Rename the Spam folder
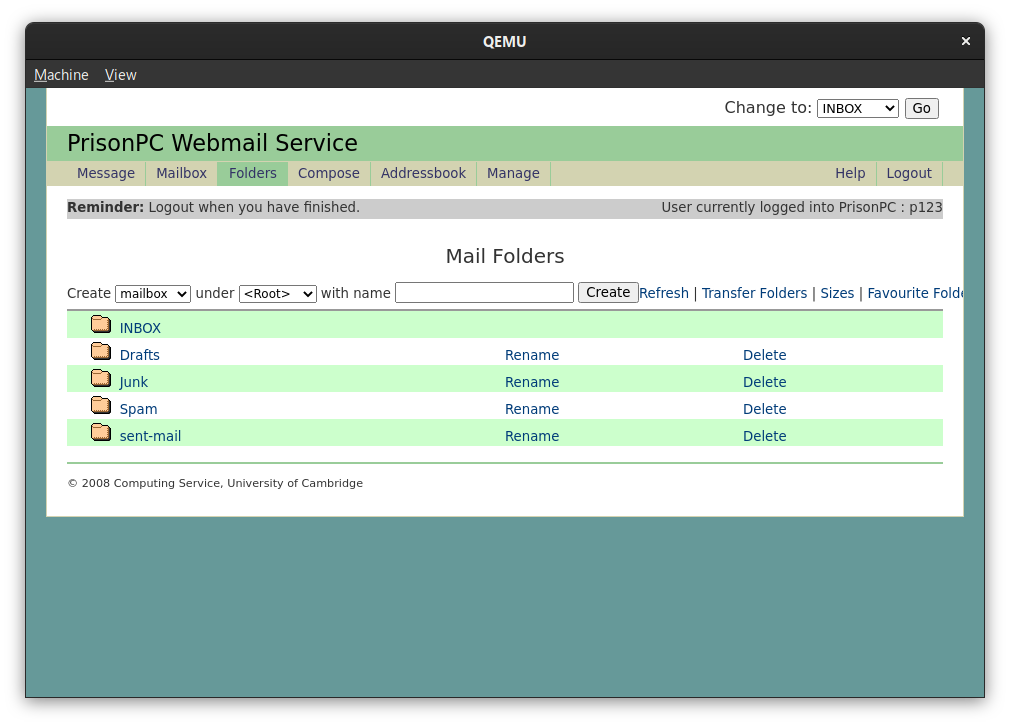Screen dimensions: 1010x726 click(532, 409)
